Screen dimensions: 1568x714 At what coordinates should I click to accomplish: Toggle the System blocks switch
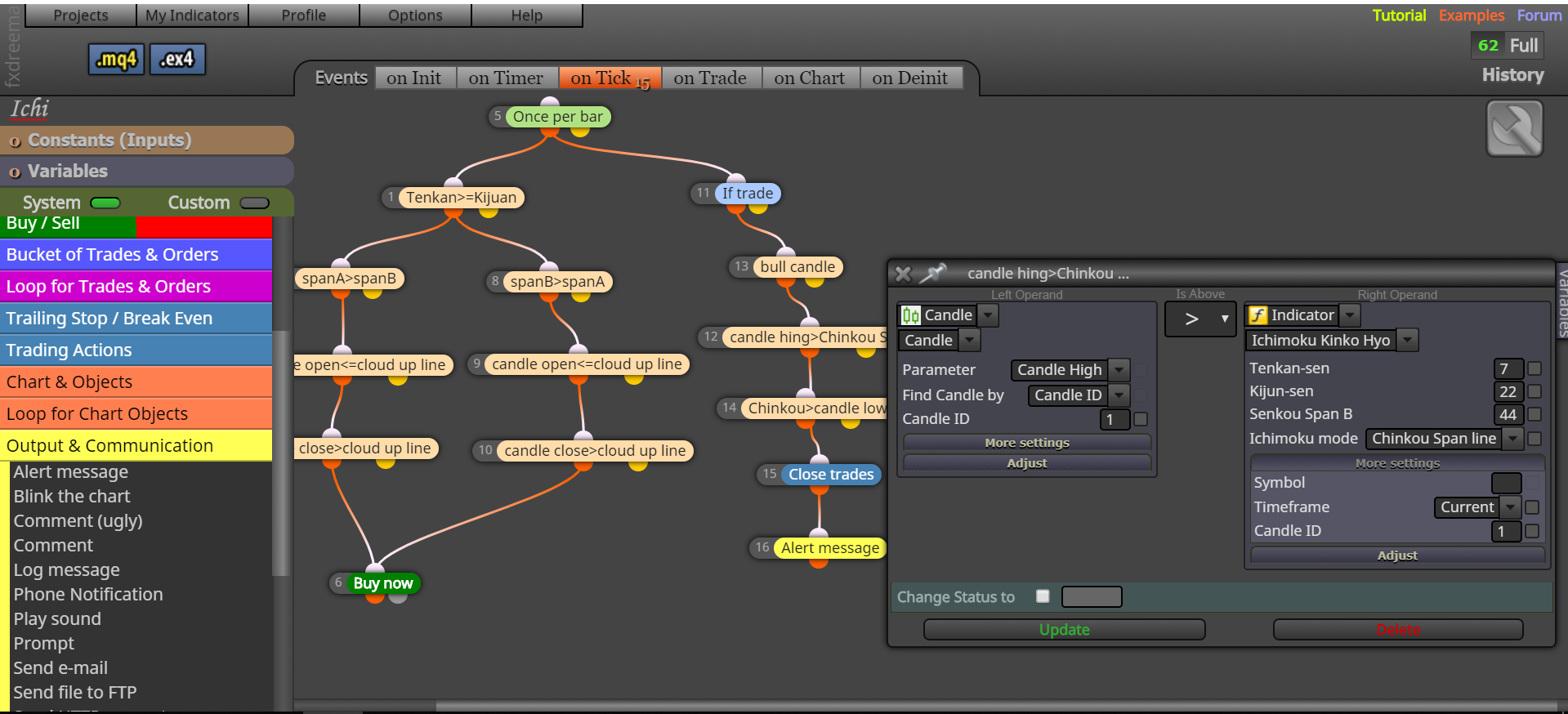coord(105,203)
